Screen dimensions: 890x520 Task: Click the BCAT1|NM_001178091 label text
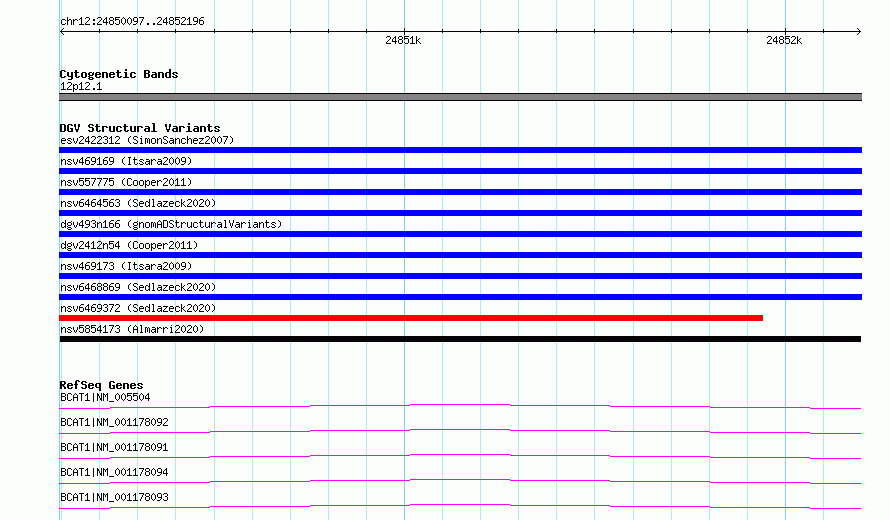tap(114, 447)
